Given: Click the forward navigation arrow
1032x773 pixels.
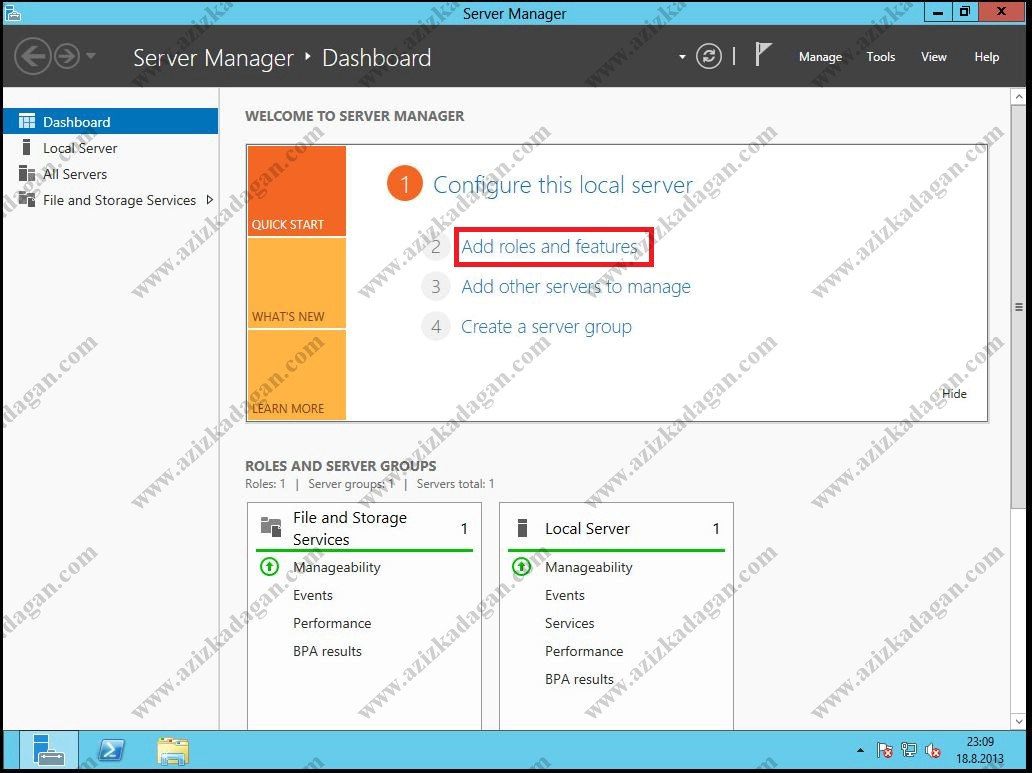Looking at the screenshot, I should tap(66, 56).
